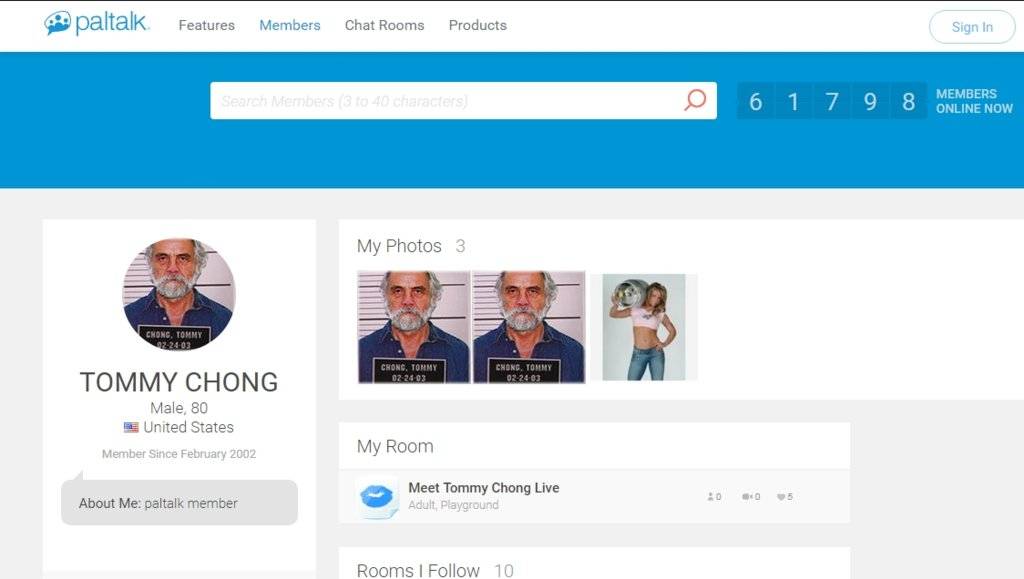Click the My Photos heading
The height and width of the screenshot is (579, 1024).
pyautogui.click(x=400, y=246)
